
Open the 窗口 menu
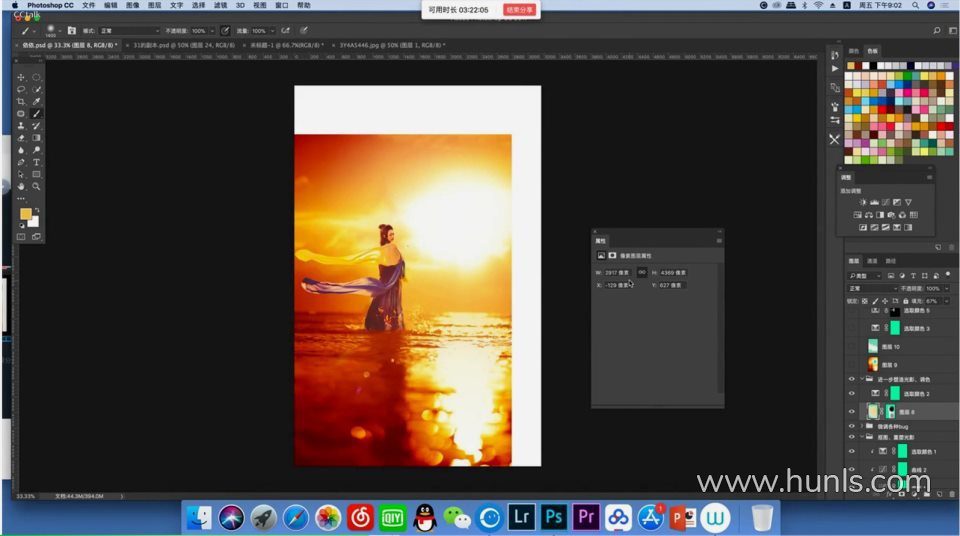(x=282, y=5)
